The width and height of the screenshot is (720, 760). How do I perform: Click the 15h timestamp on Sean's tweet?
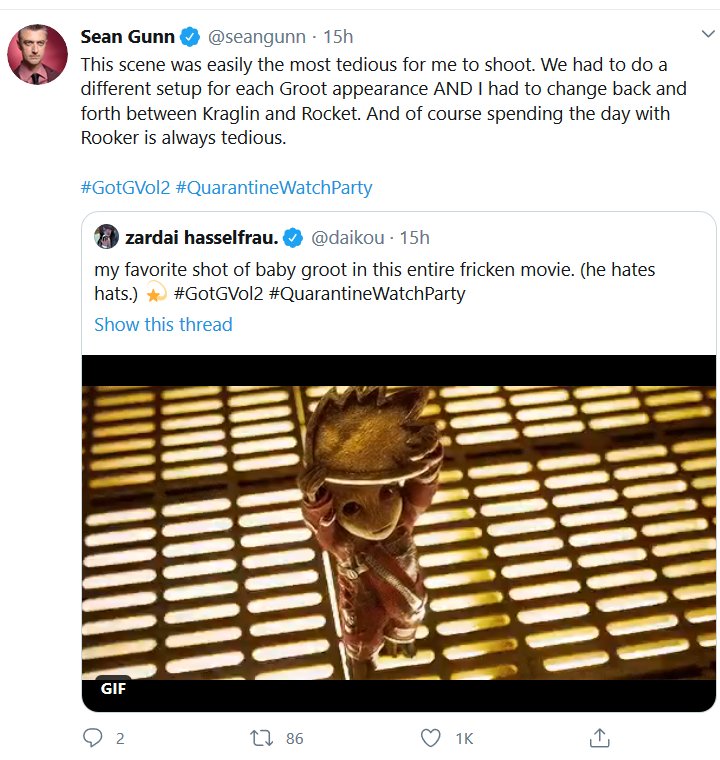pyautogui.click(x=338, y=37)
